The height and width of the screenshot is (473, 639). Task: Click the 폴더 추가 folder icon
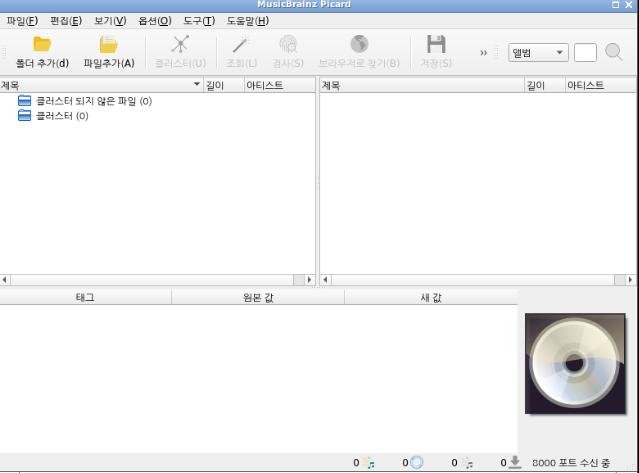coord(41,44)
